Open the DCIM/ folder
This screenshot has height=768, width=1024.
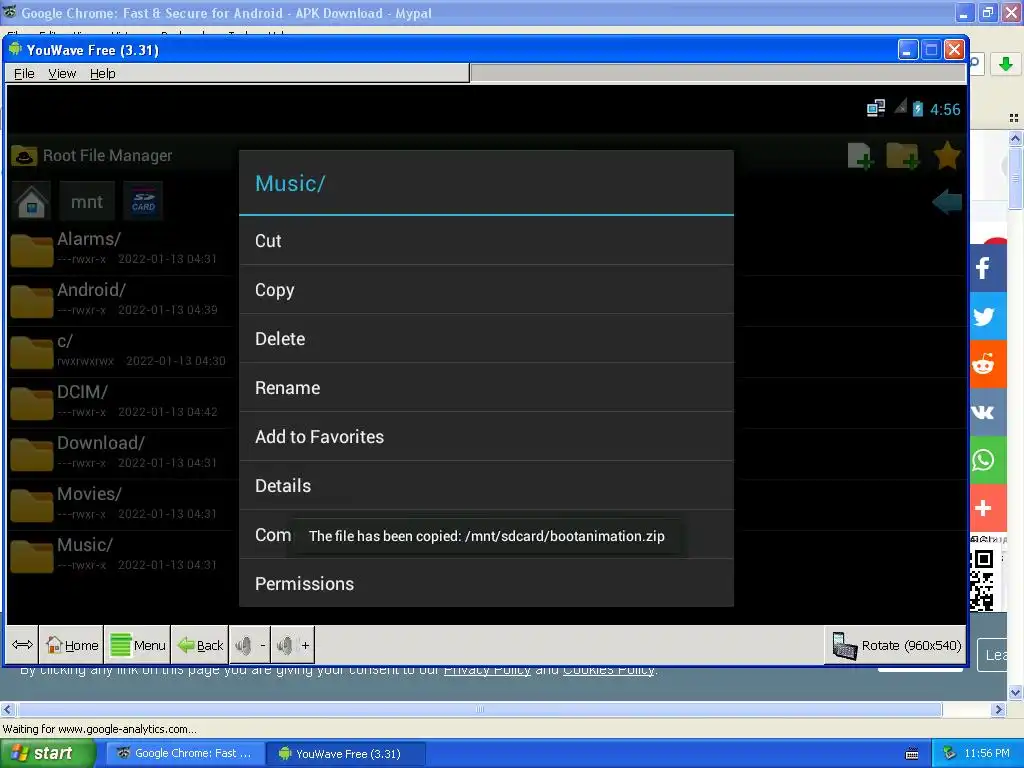pyautogui.click(x=121, y=402)
